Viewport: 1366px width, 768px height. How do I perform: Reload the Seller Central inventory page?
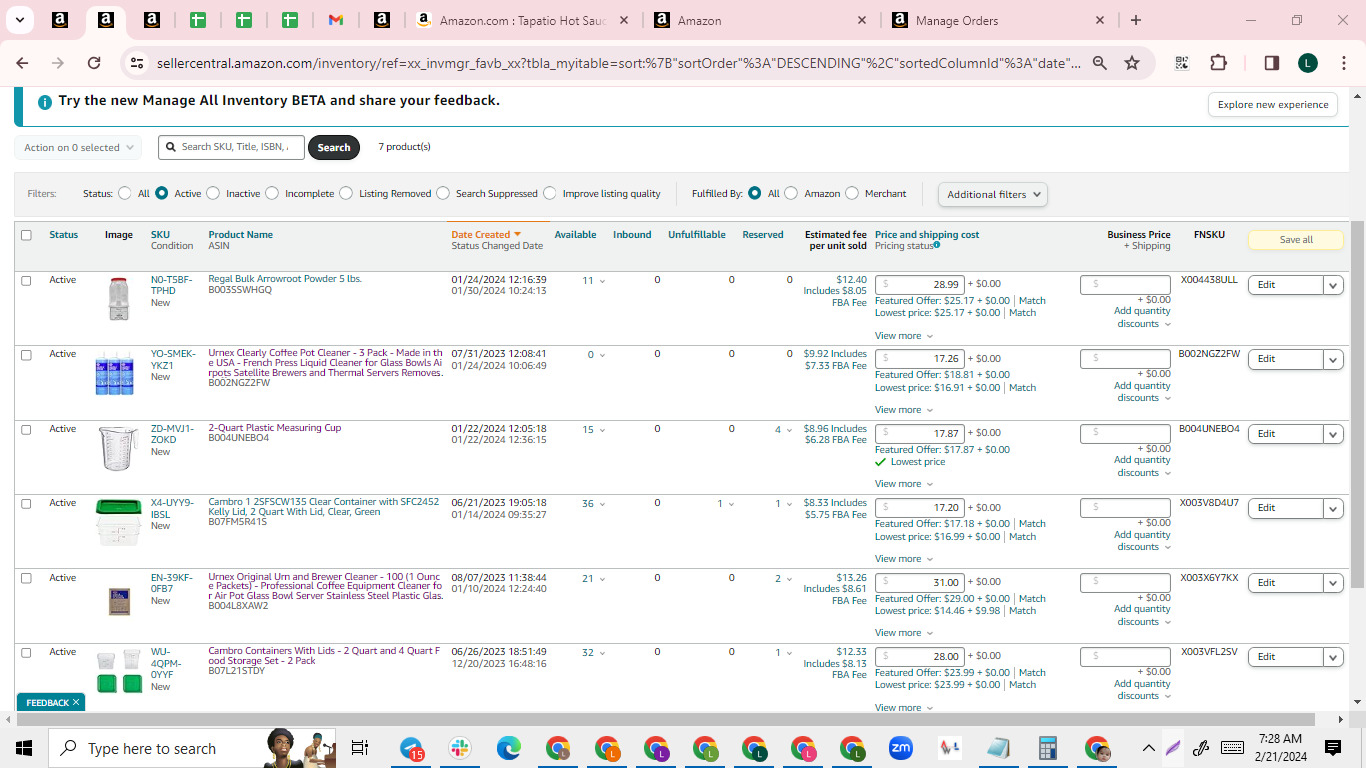94,63
